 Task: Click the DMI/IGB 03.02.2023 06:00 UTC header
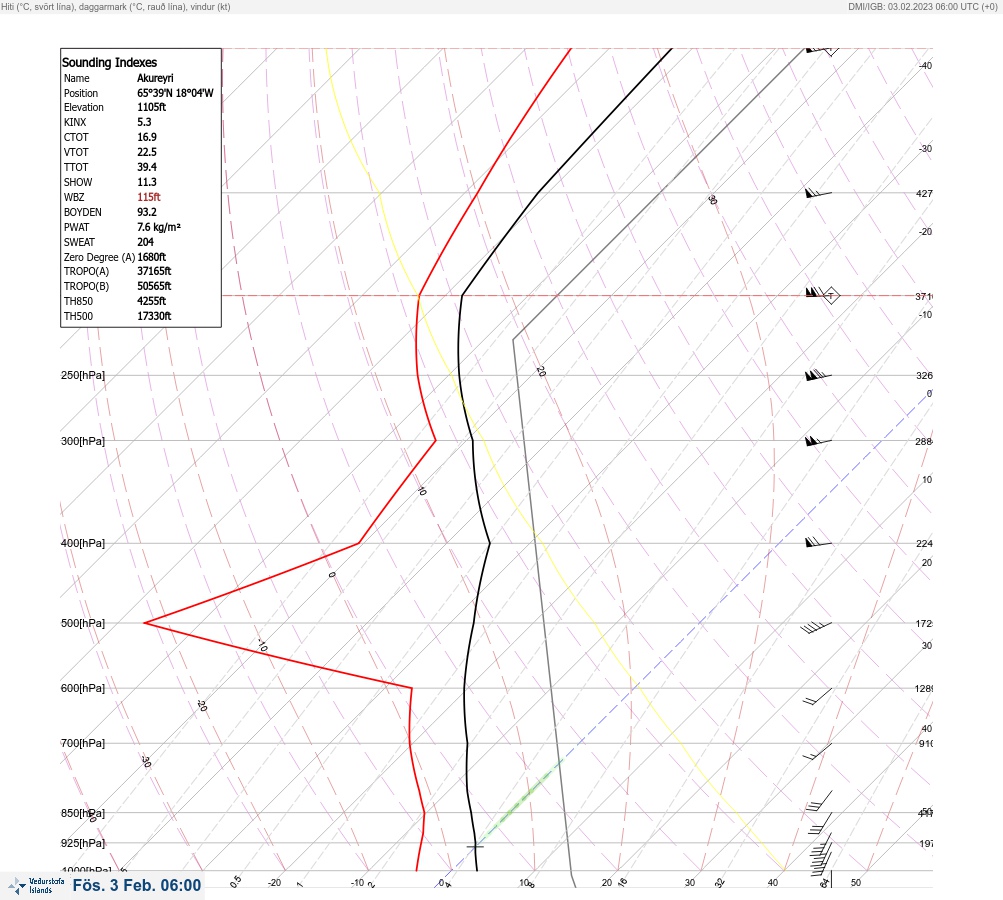click(923, 6)
